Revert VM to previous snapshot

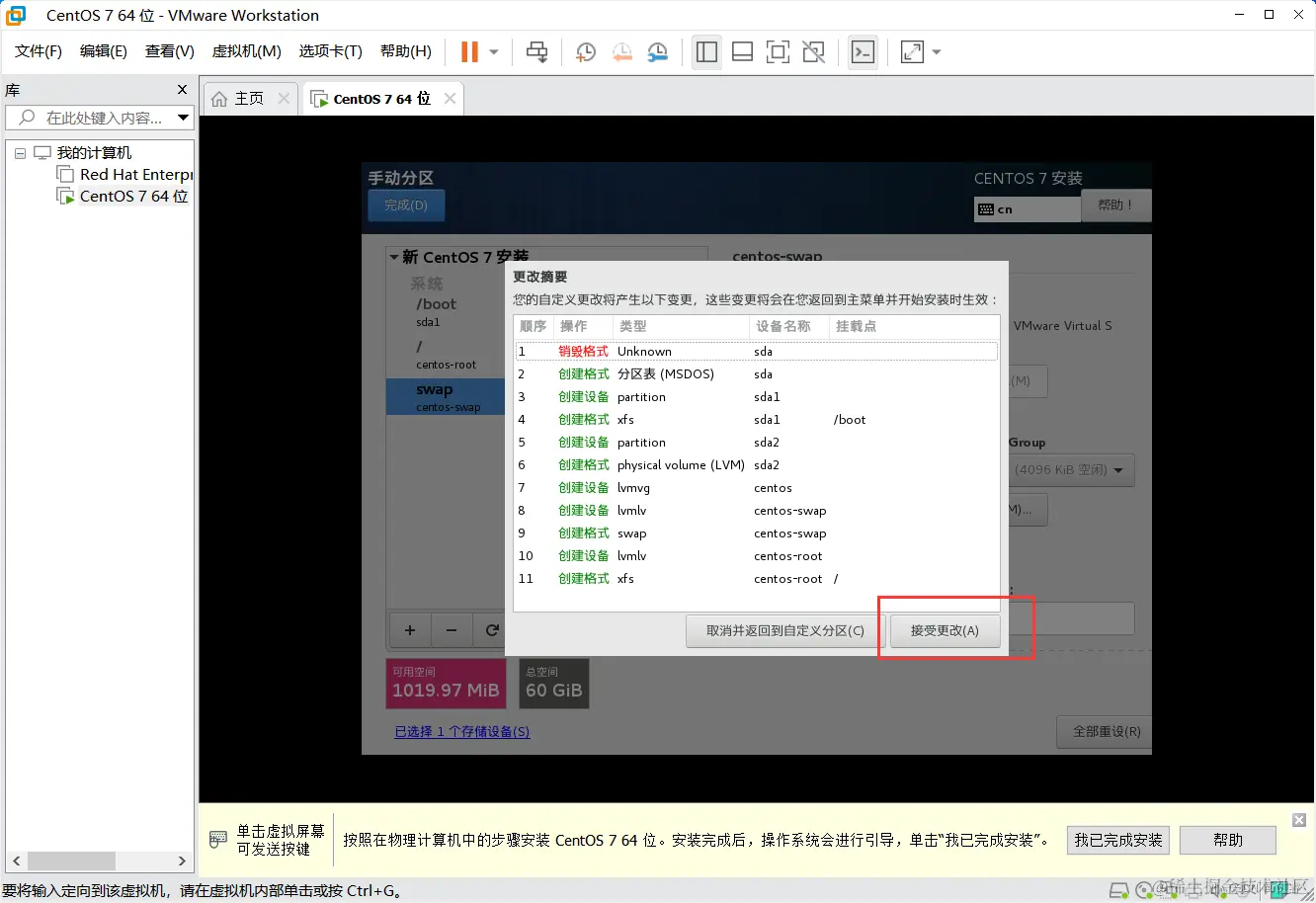621,51
